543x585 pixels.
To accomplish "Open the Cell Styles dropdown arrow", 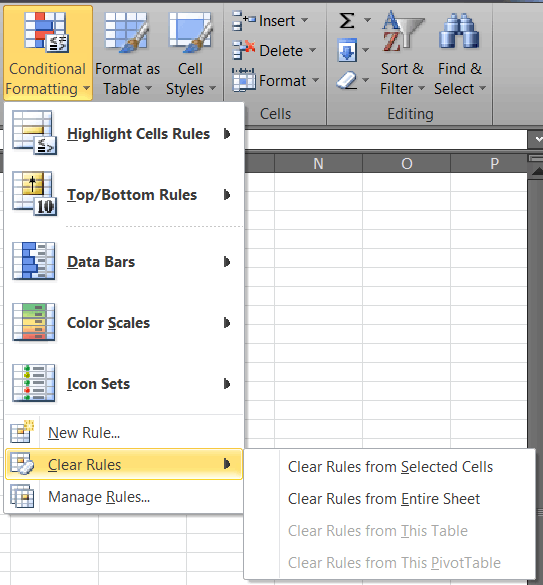I will (212, 88).
